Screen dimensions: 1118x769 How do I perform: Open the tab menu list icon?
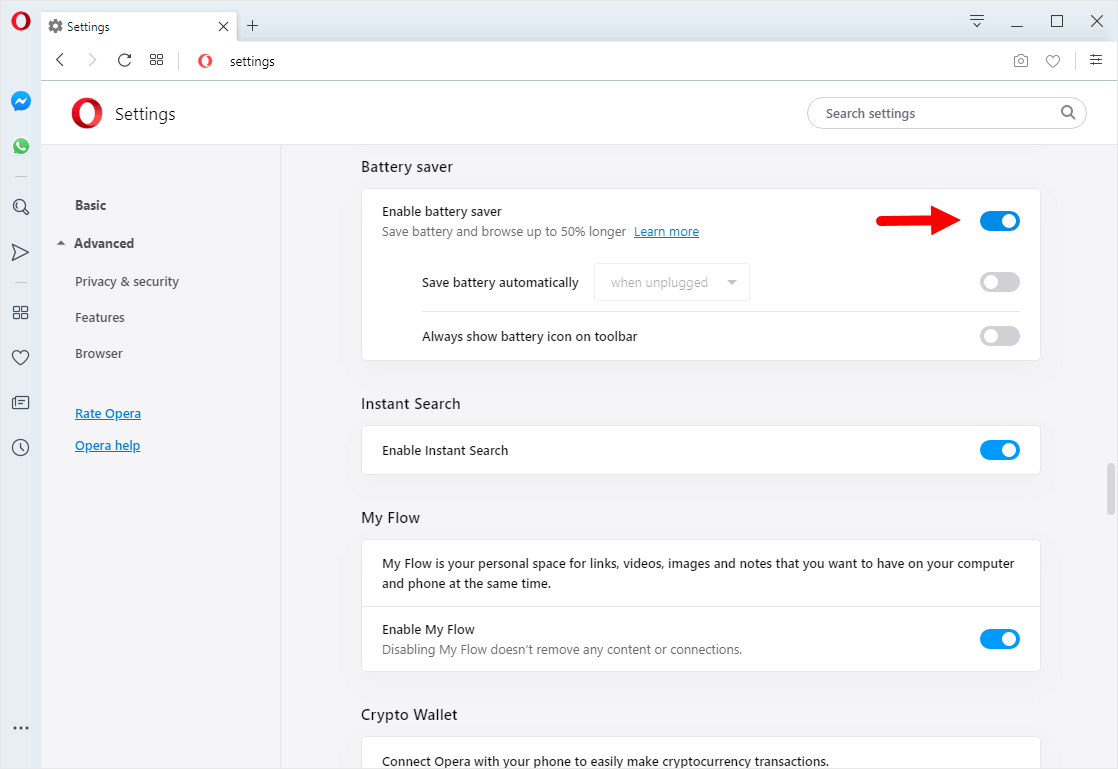pos(977,21)
